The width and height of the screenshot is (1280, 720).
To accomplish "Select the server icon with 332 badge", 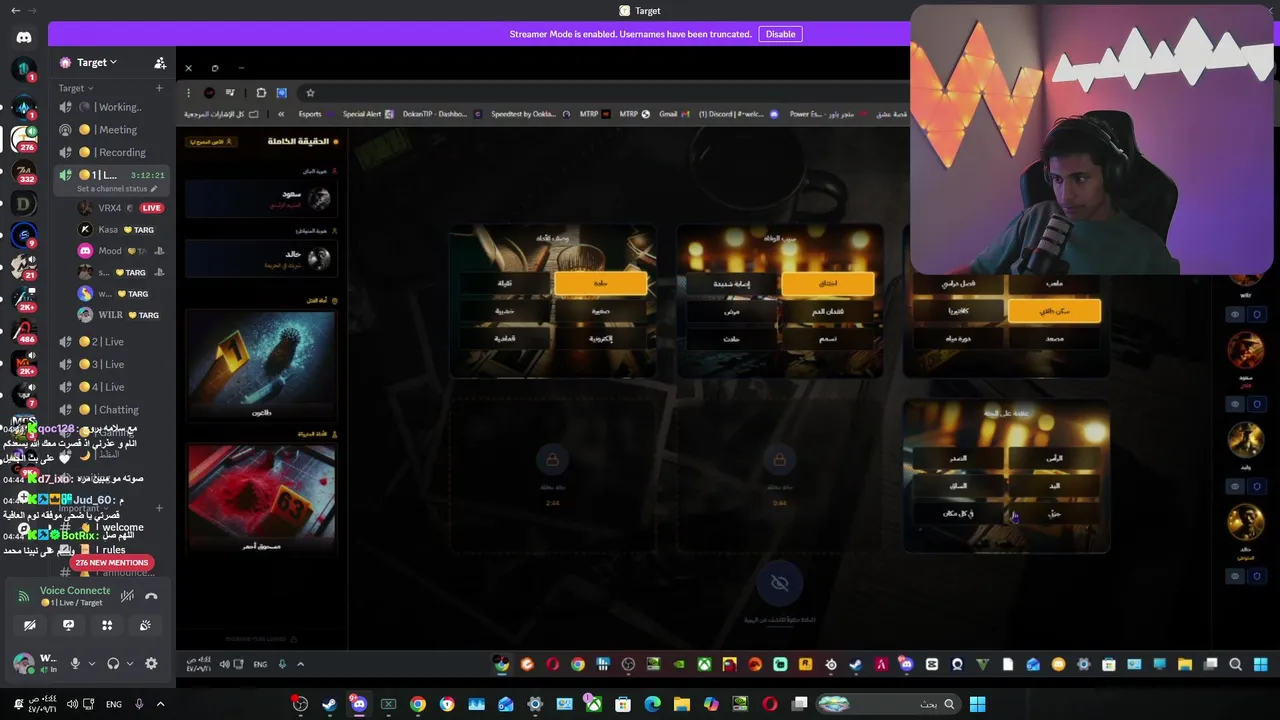I will (24, 172).
